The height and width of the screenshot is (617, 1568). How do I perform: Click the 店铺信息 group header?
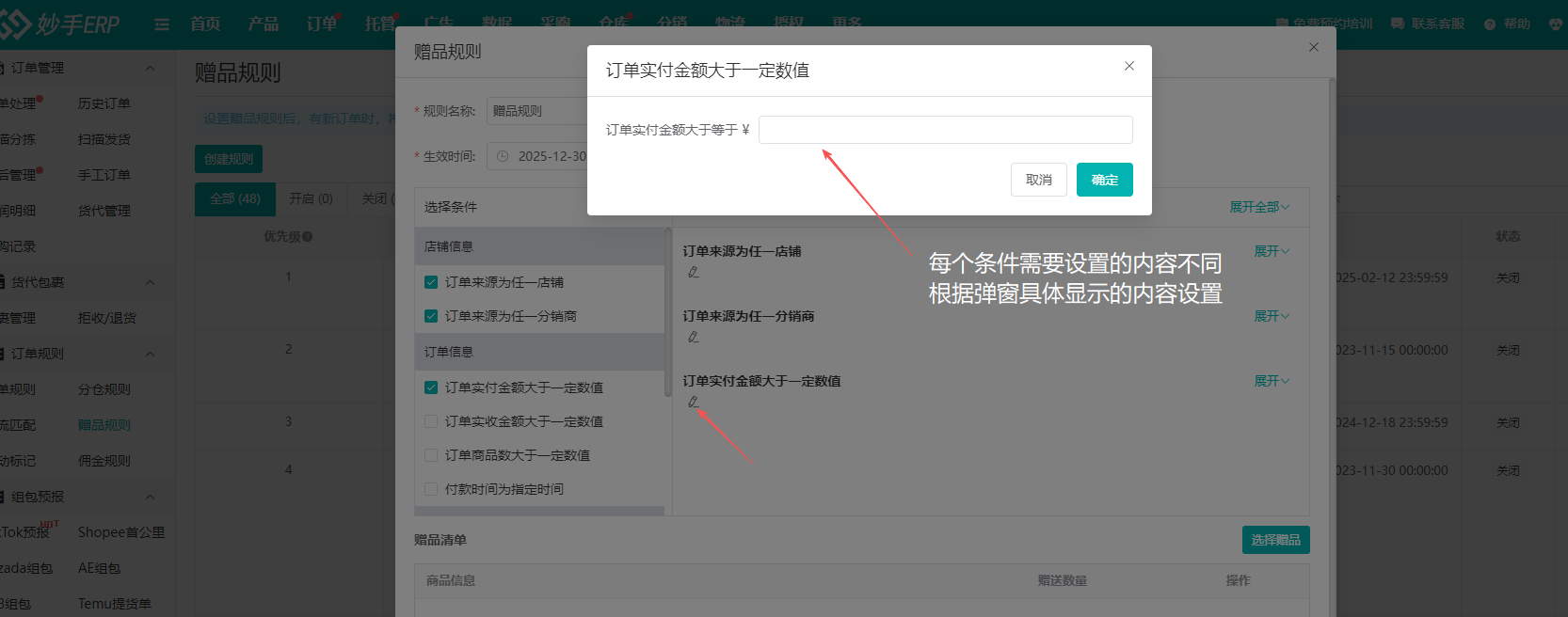539,246
